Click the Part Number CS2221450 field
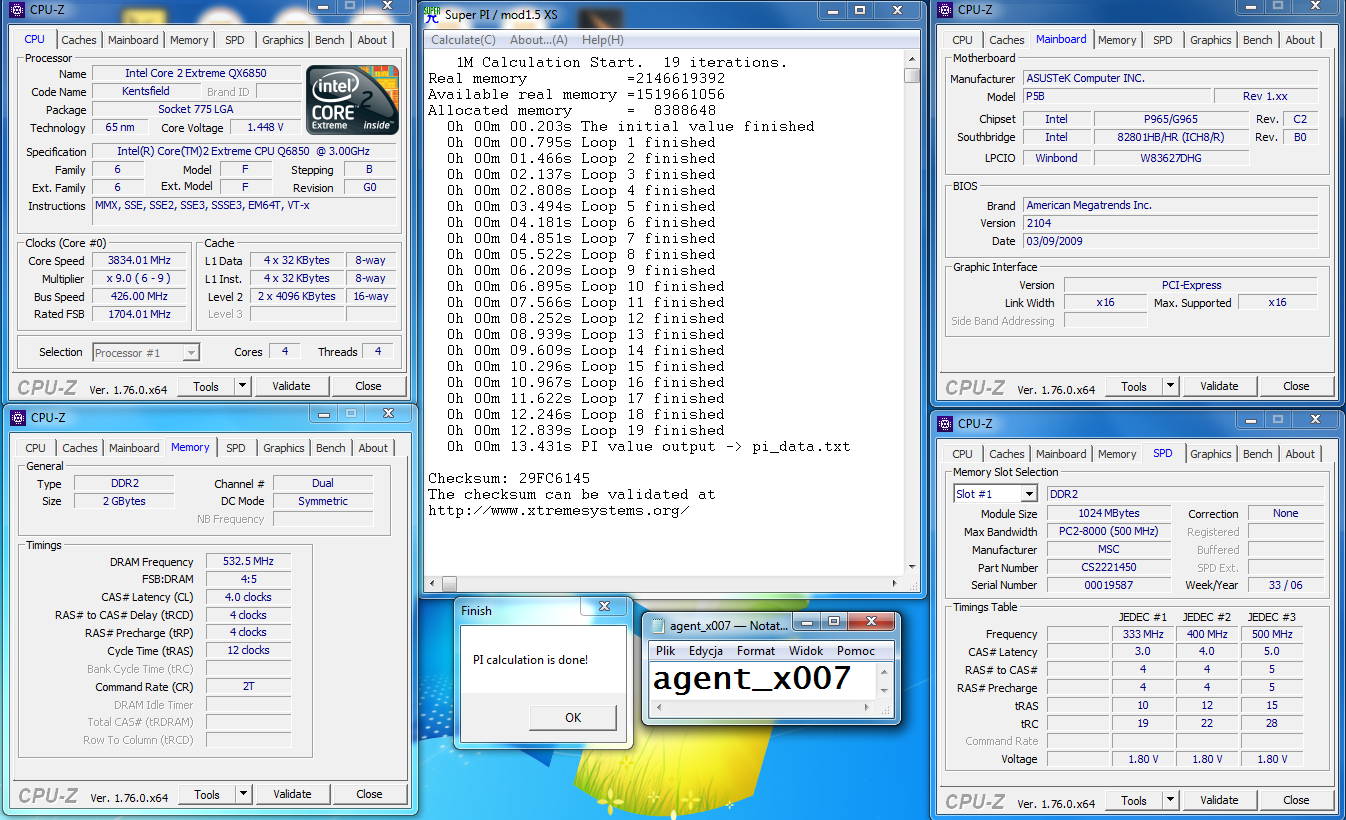1346x820 pixels. point(1109,567)
